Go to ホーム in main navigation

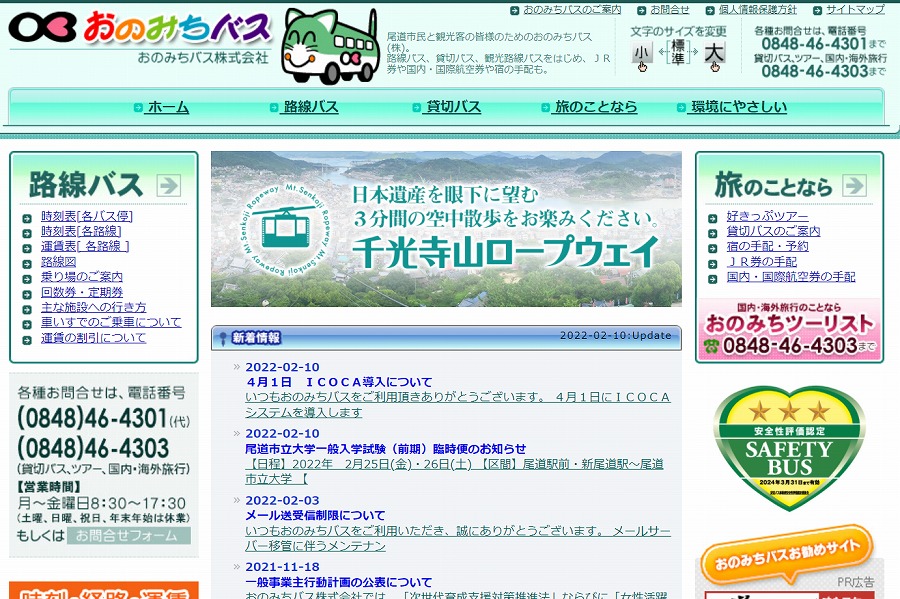[x=166, y=107]
